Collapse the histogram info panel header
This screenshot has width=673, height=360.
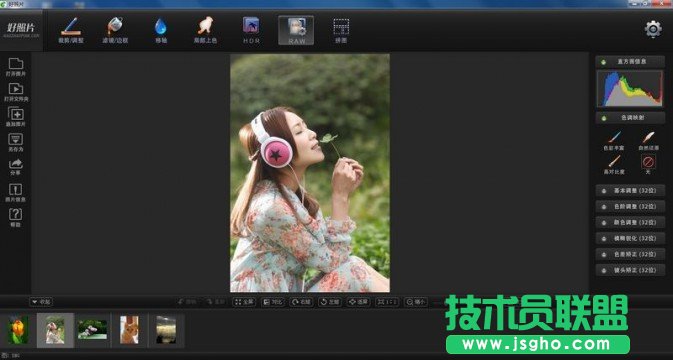[x=630, y=62]
